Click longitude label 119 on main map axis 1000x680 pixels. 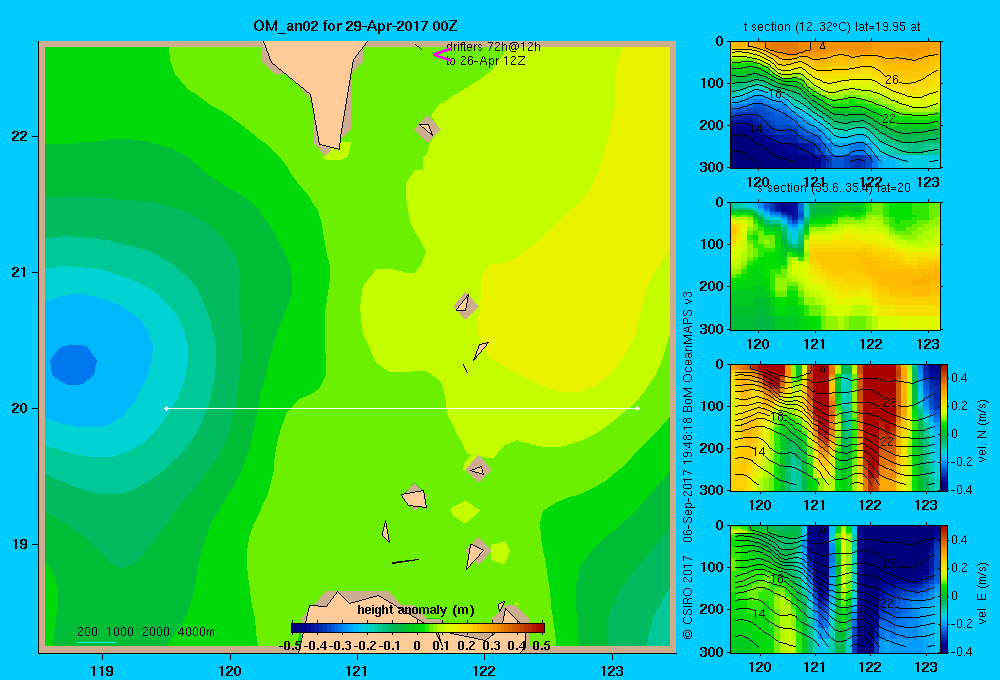[x=102, y=670]
